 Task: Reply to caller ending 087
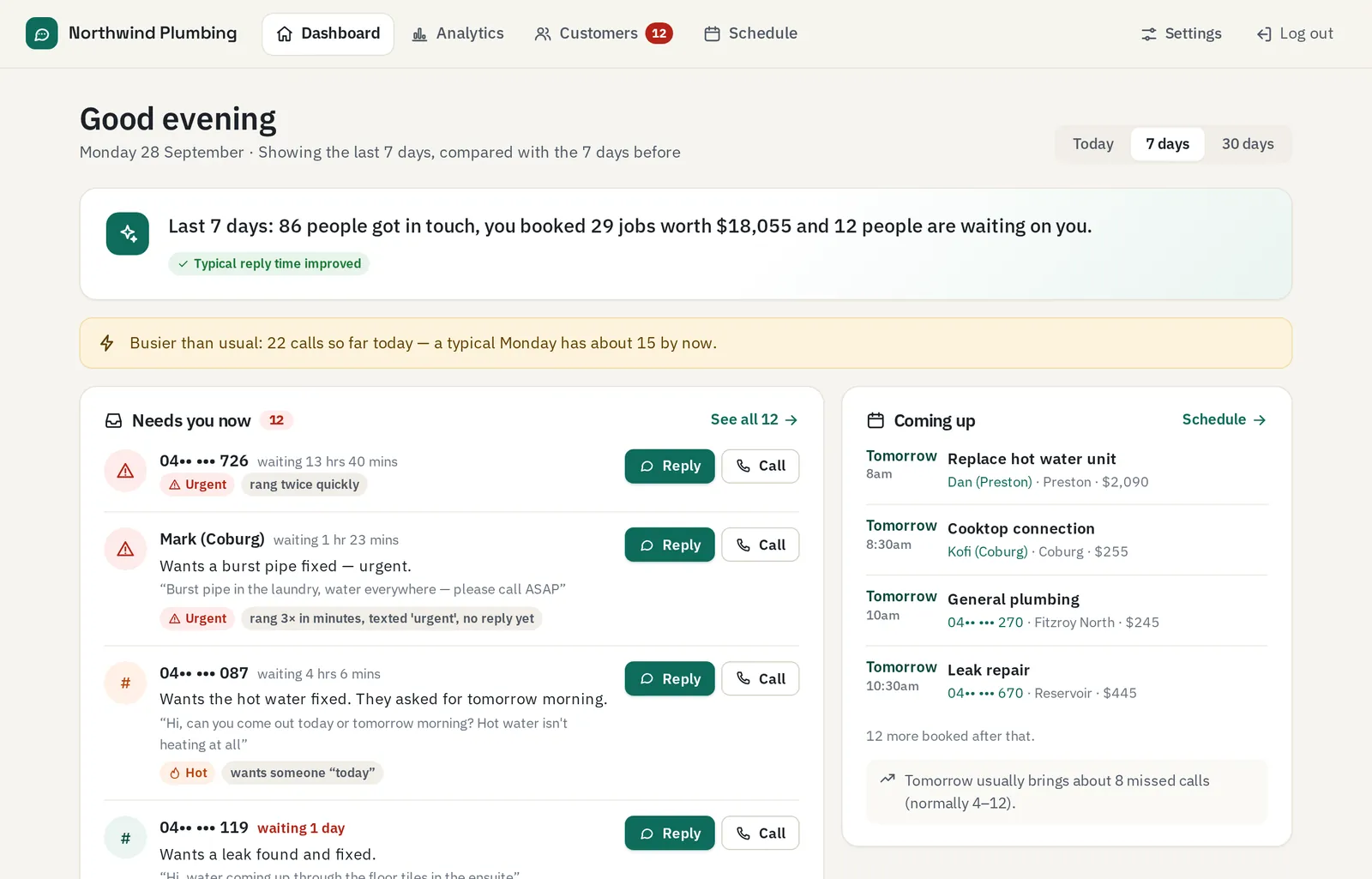(x=670, y=678)
